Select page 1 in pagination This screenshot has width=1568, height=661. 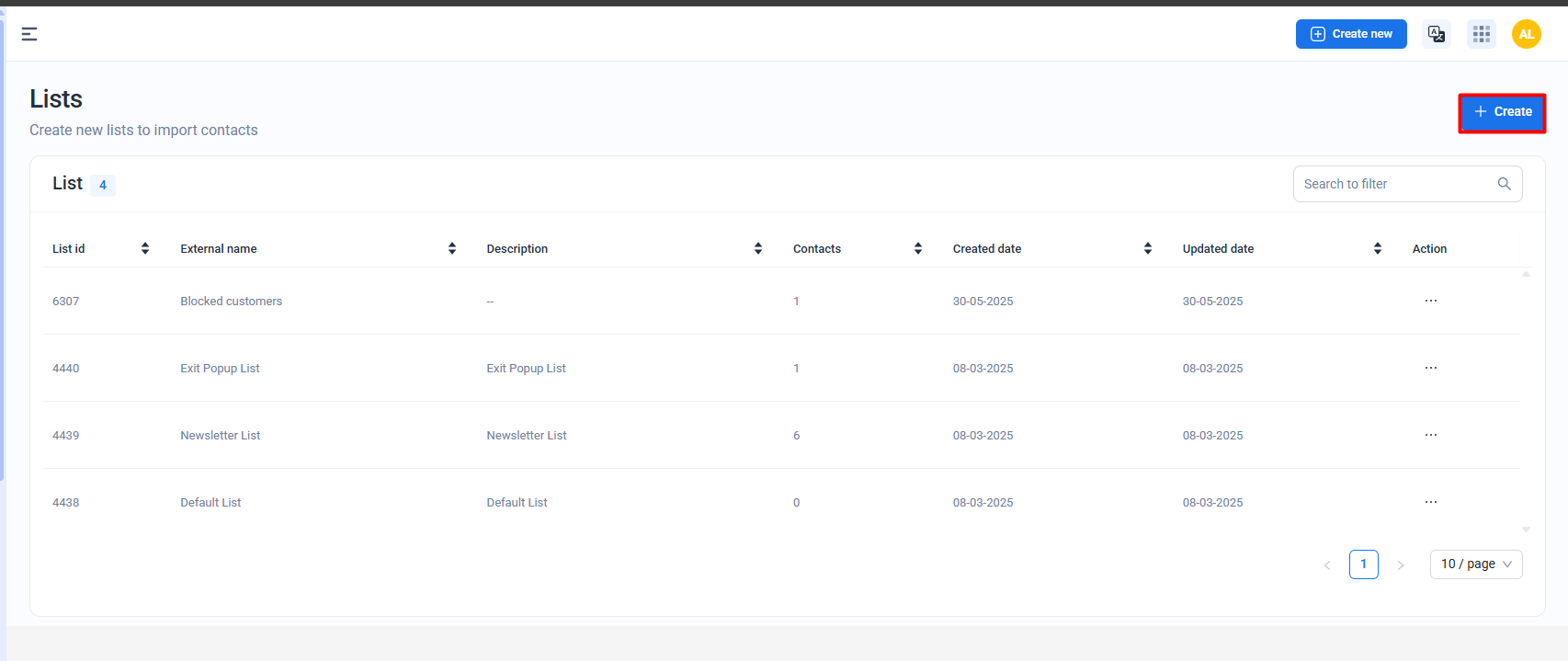[x=1363, y=564]
